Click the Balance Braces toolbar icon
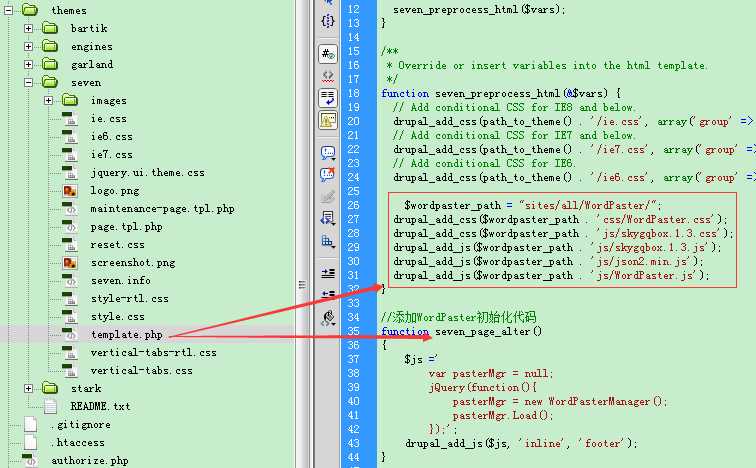Viewport: 756px width, 468px height. [328, 21]
